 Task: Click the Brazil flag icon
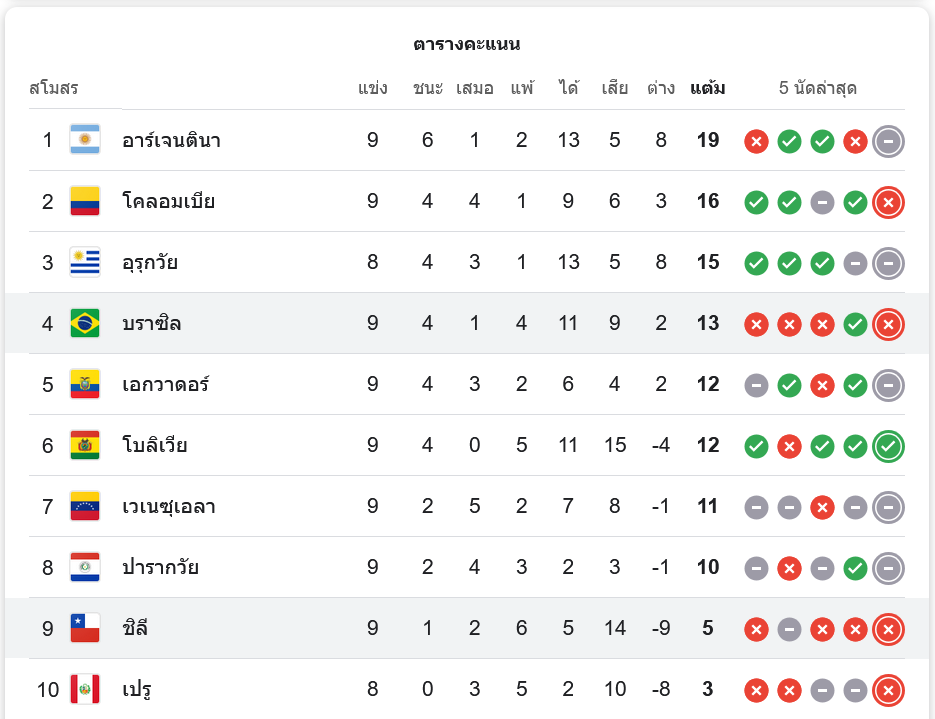pyautogui.click(x=85, y=323)
